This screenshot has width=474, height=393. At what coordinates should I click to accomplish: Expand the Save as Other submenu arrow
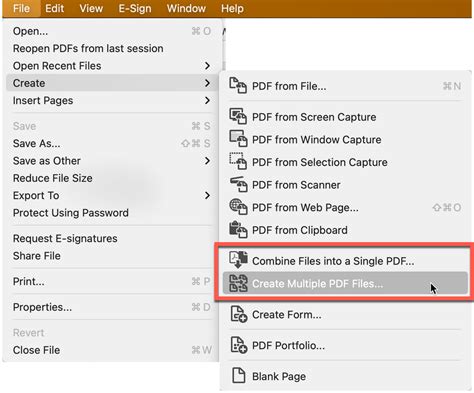pos(207,161)
